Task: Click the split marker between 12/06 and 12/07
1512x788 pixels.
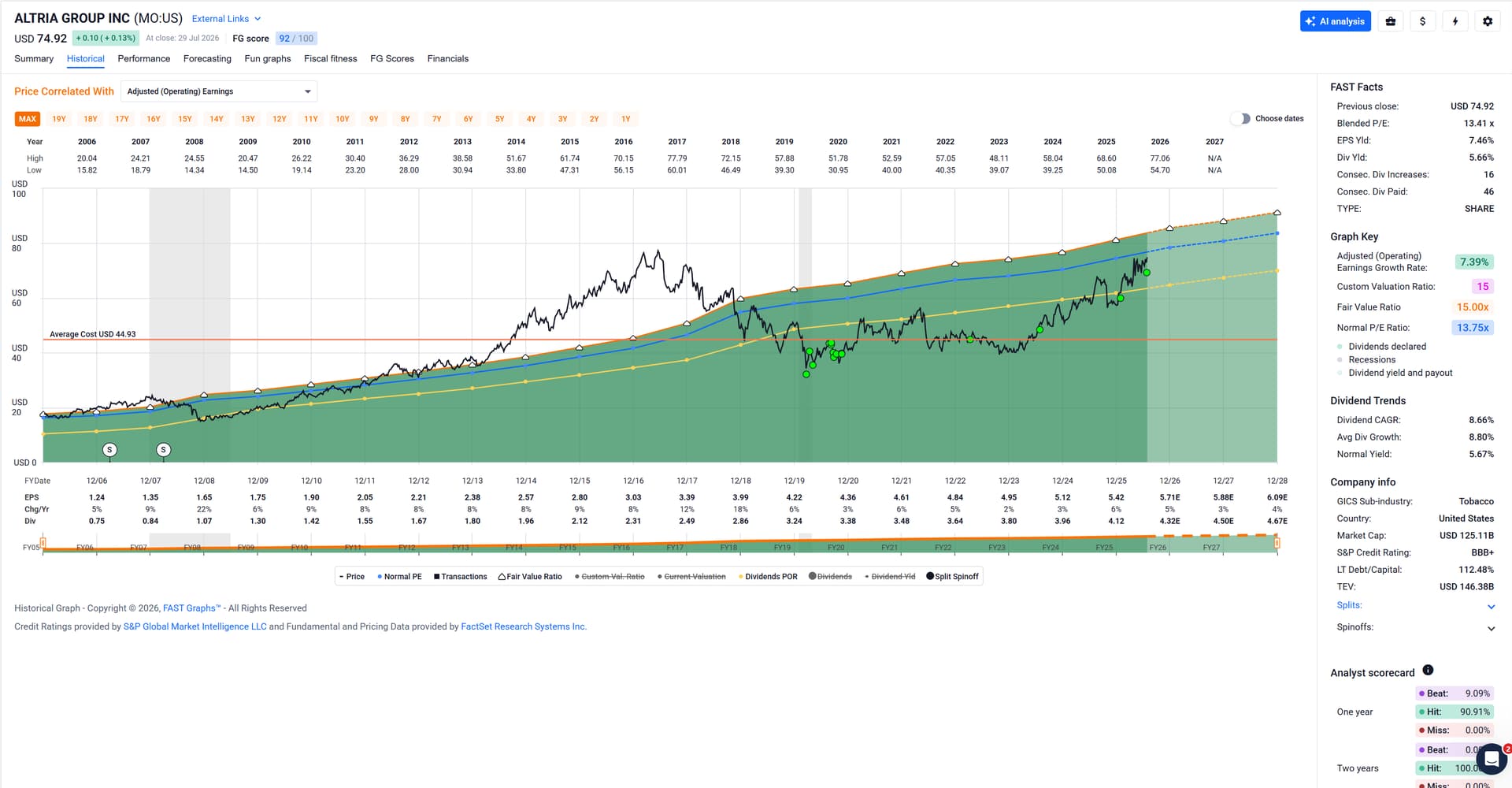Action: (109, 450)
